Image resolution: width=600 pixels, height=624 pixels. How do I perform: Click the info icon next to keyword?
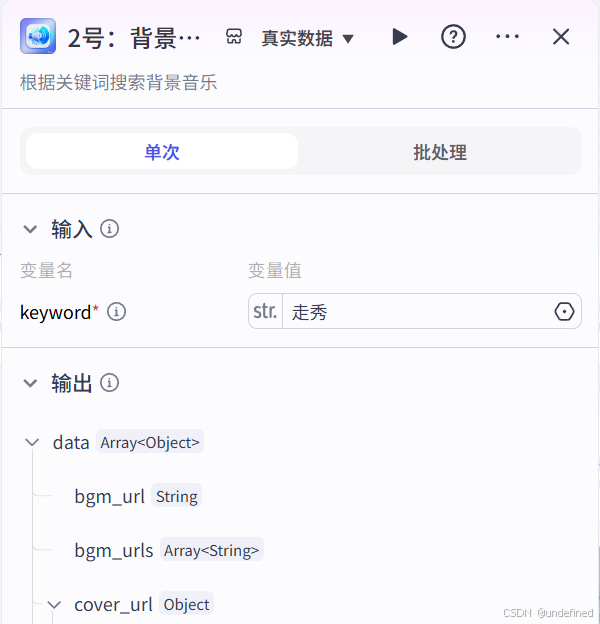[117, 312]
